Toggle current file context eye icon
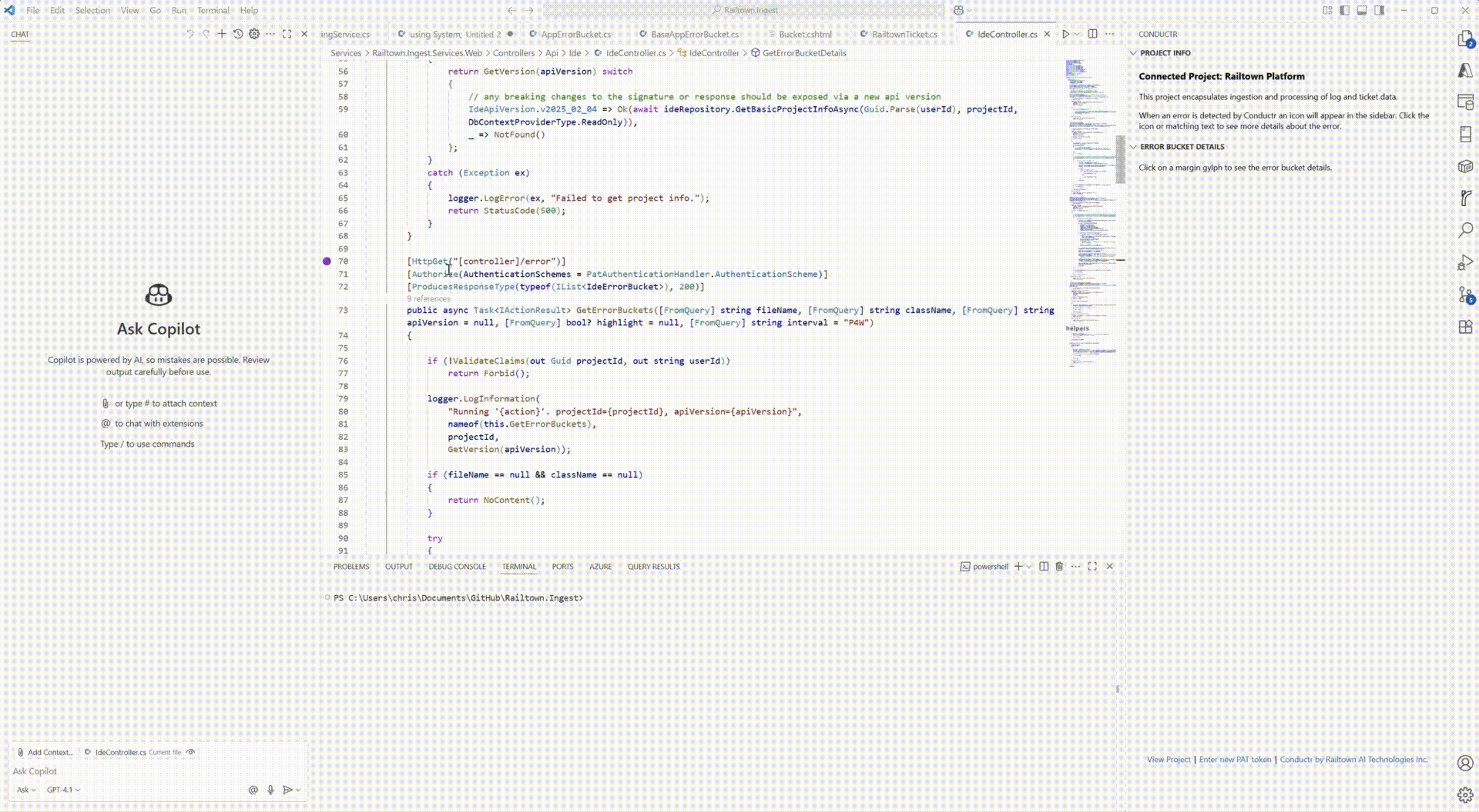Screen dimensions: 1479x812 click(x=191, y=752)
